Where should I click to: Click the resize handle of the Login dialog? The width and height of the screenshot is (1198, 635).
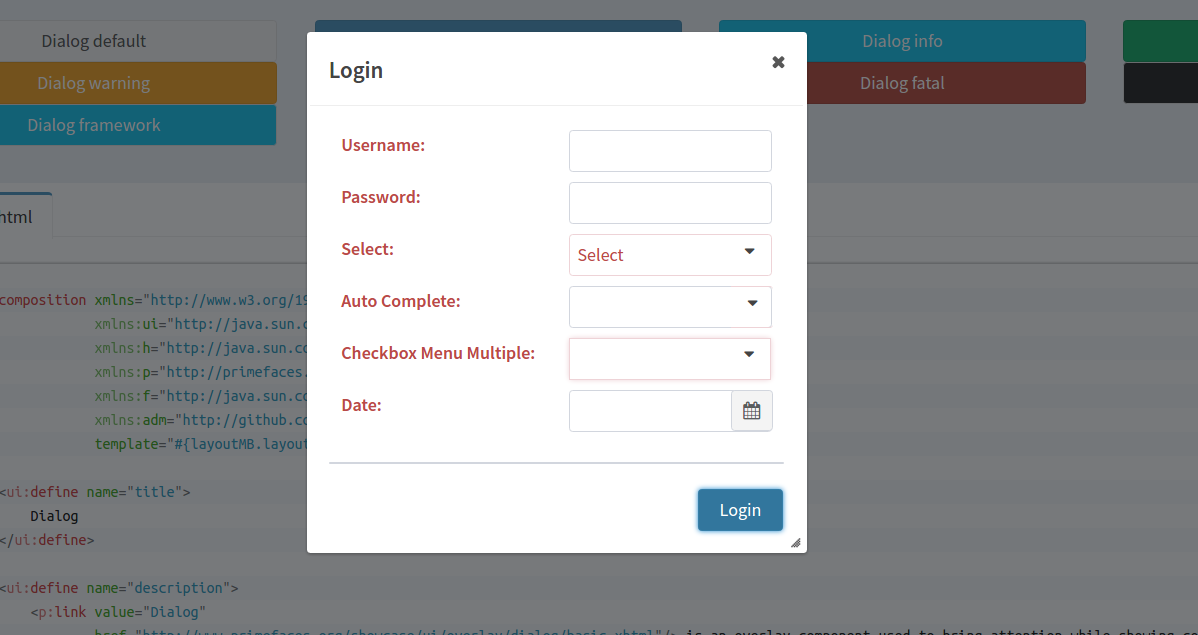point(796,543)
